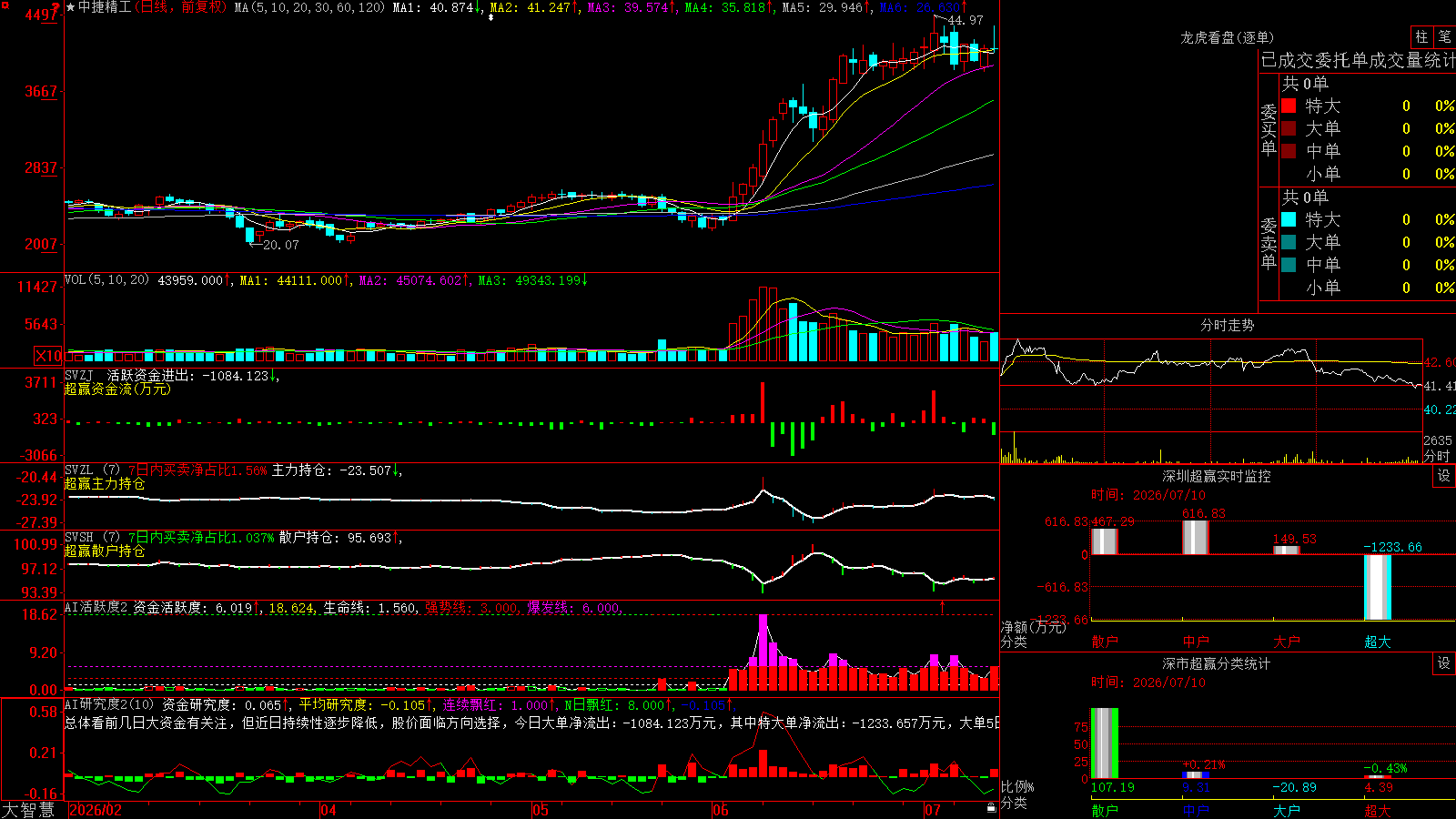
Task: Click the 超赢散户持仓 label
Action: click(x=105, y=551)
